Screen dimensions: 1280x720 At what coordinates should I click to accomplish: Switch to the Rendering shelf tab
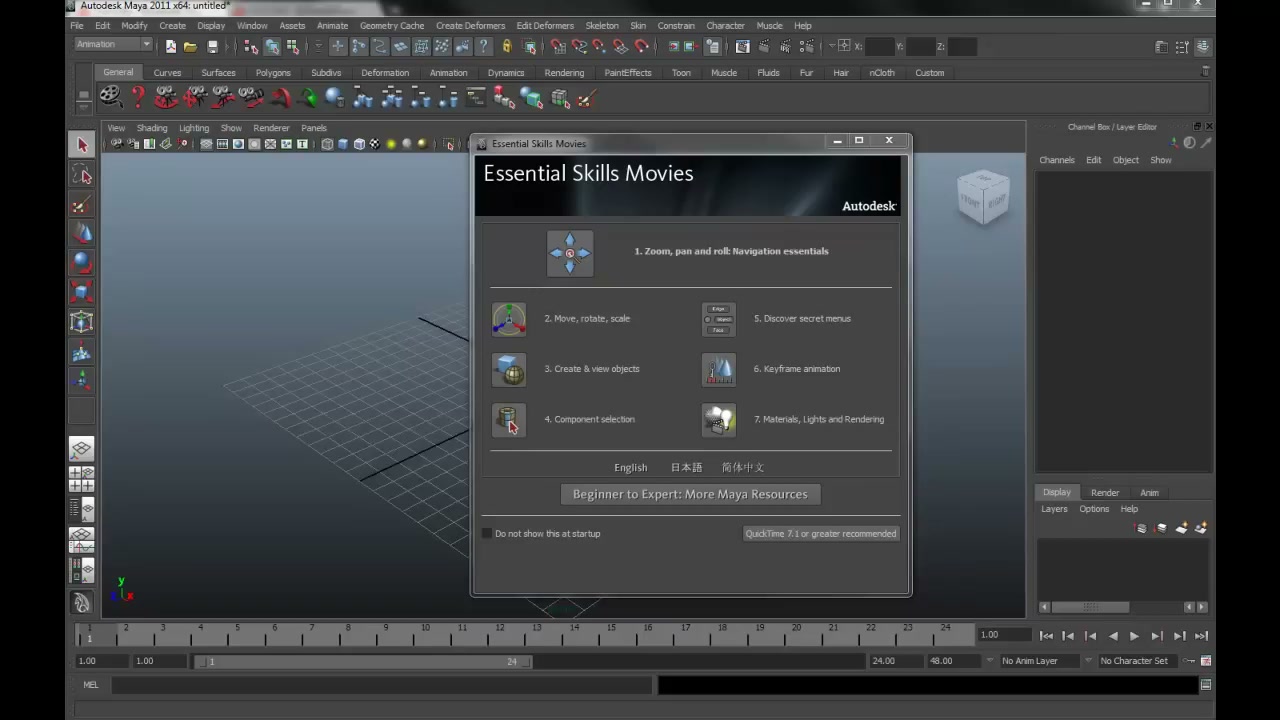pyautogui.click(x=564, y=72)
